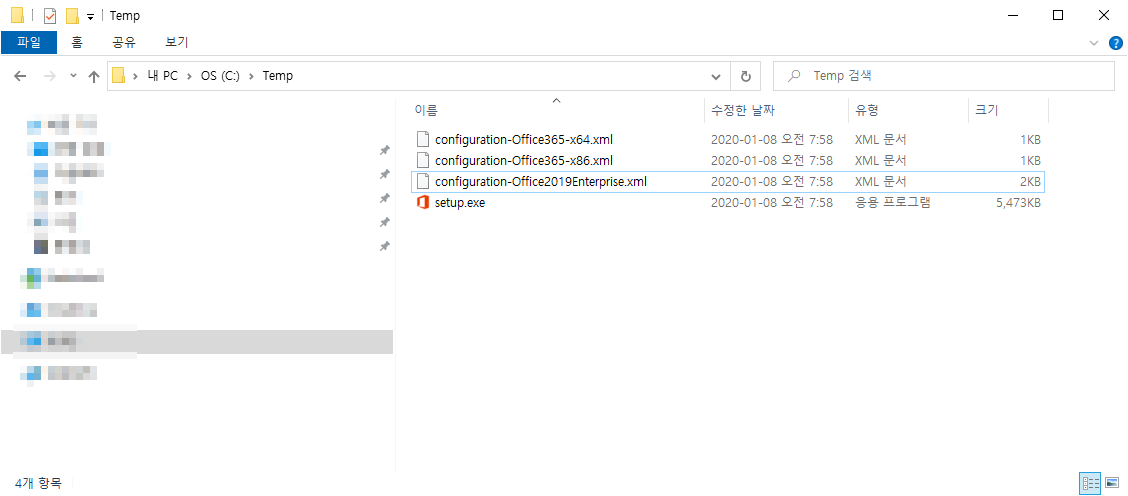
Task: Expand chevron between 내 PC and OS (C:)
Action: [x=190, y=76]
